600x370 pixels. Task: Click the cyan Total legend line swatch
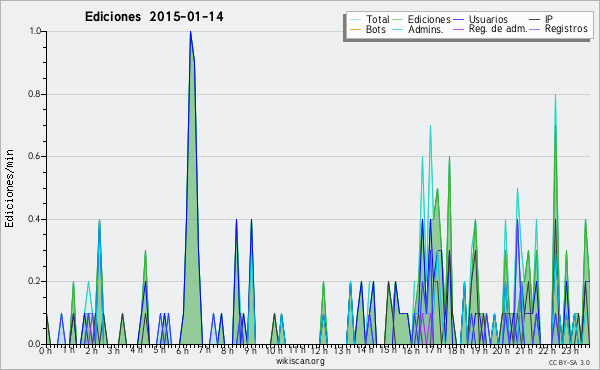point(355,20)
